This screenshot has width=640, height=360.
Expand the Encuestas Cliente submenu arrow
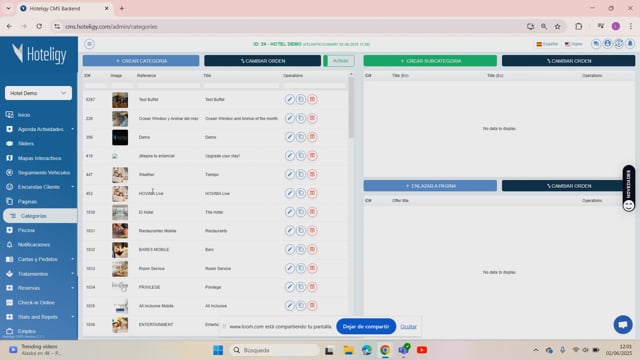[73, 187]
